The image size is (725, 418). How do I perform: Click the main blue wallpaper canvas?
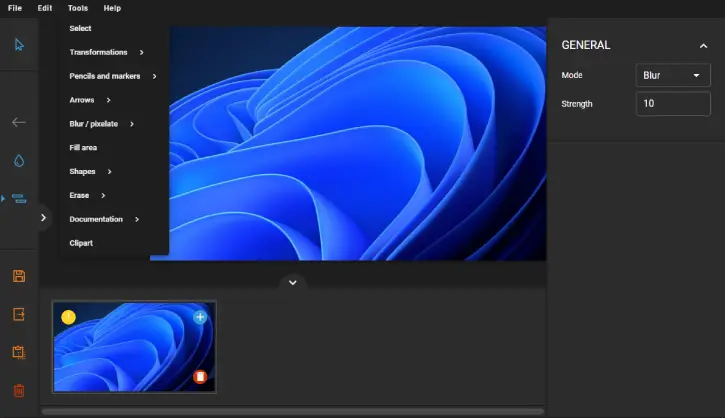[x=357, y=143]
